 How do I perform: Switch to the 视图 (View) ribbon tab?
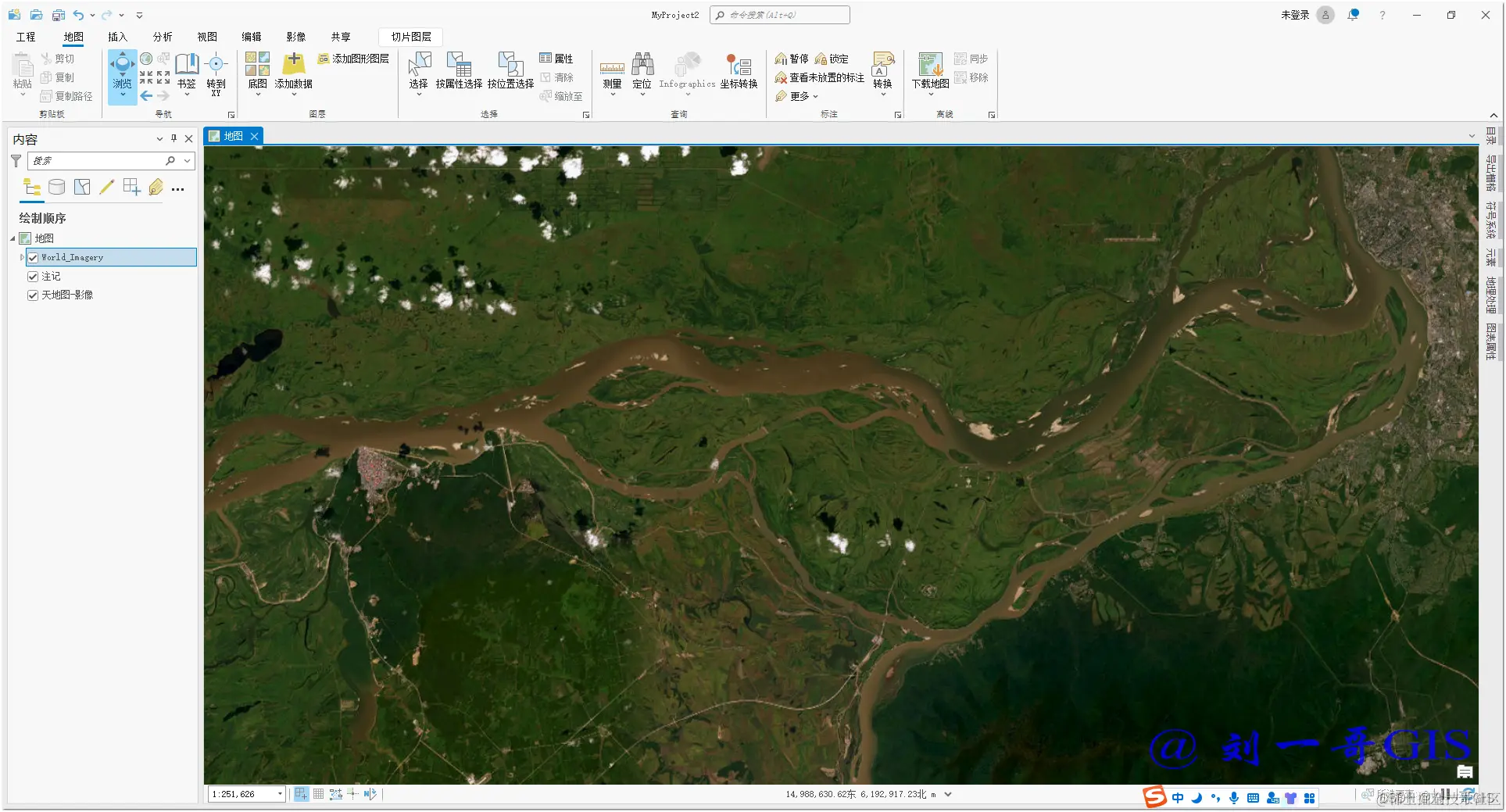pyautogui.click(x=206, y=37)
